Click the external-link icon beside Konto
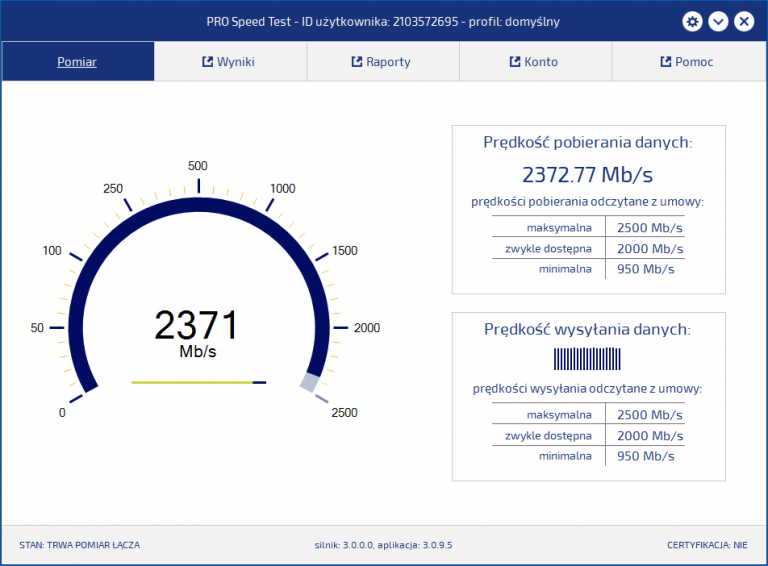 coord(515,62)
